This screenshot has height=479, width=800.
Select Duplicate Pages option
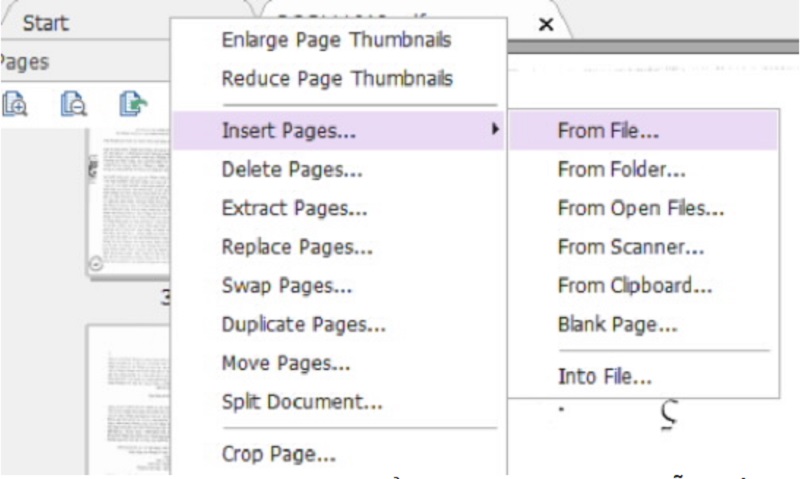tap(304, 325)
